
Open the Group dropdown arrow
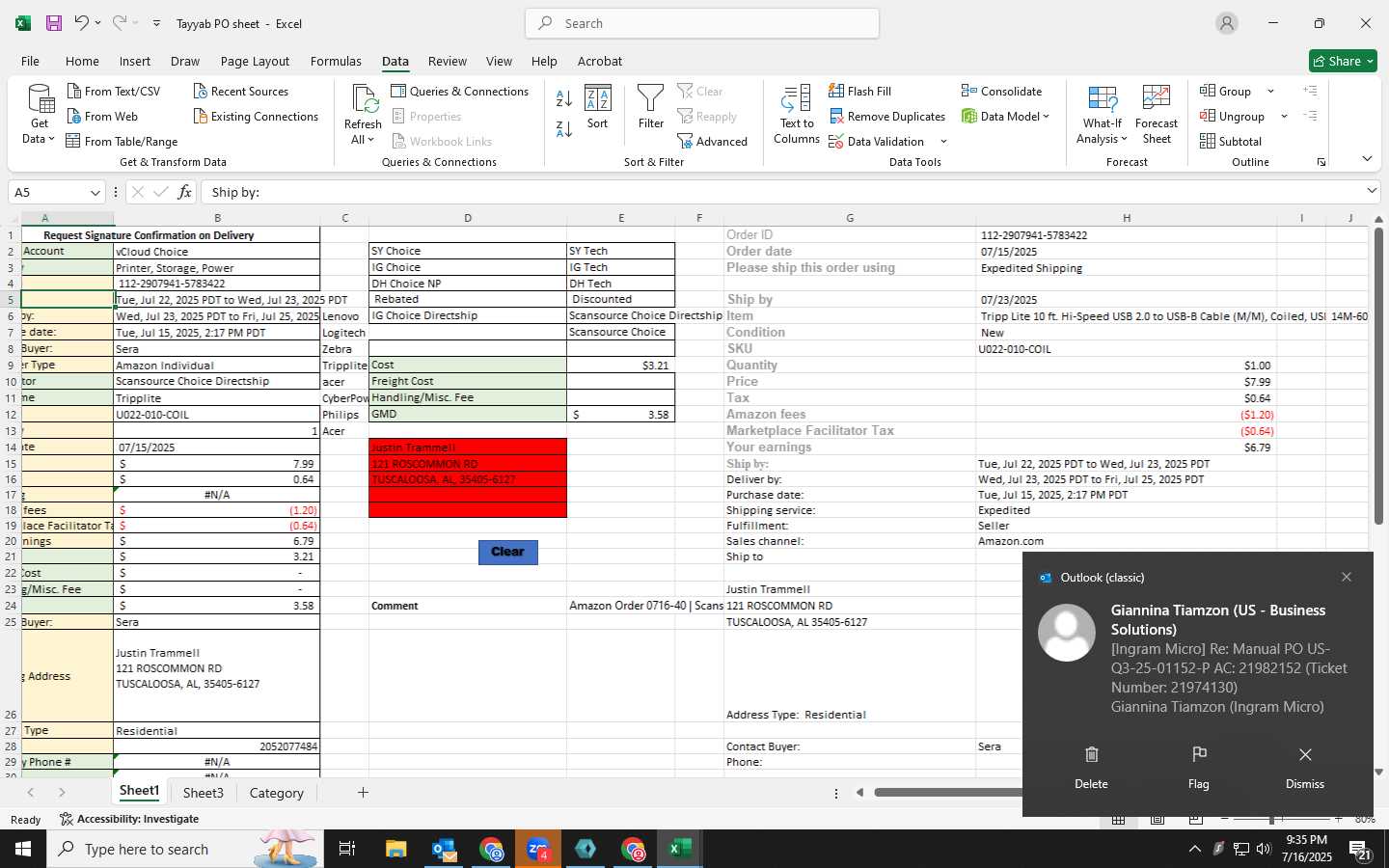click(1270, 92)
